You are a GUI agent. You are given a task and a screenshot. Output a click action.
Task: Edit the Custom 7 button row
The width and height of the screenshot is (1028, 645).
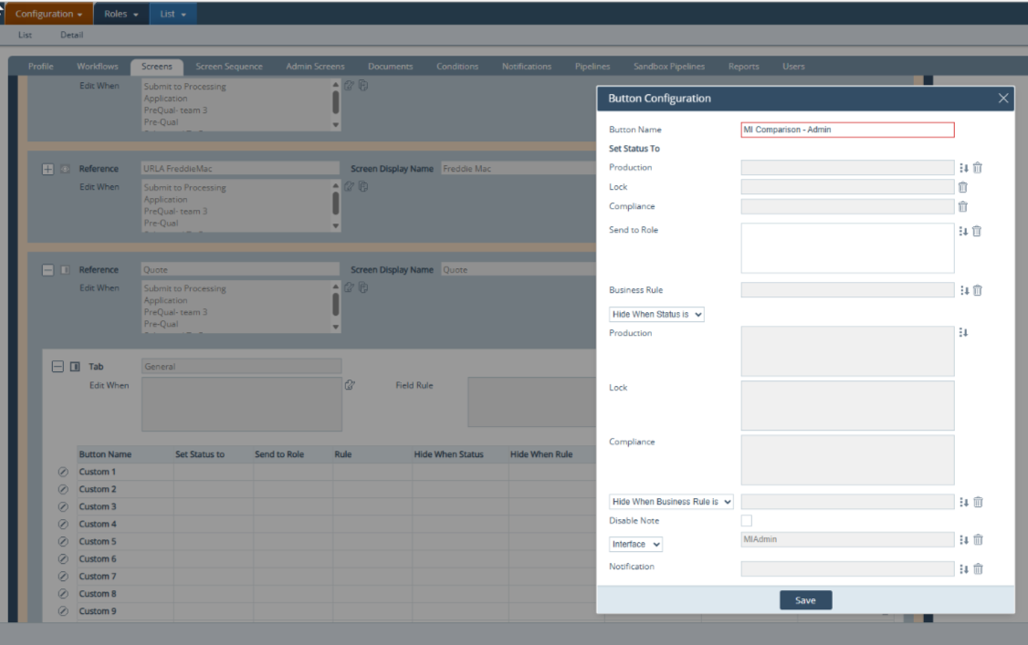click(63, 576)
